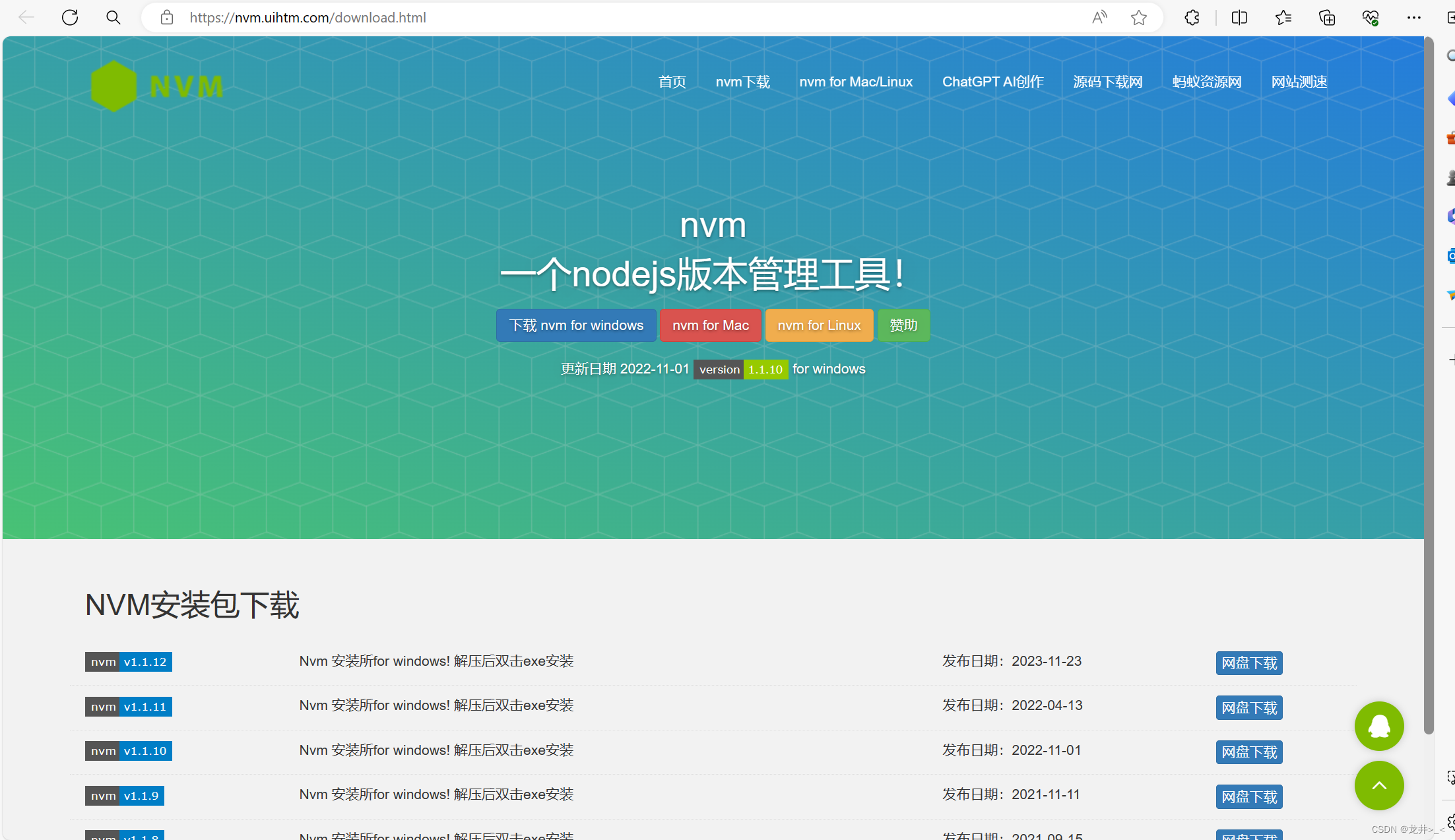Click the orange nvm for Linux button

[x=819, y=325]
